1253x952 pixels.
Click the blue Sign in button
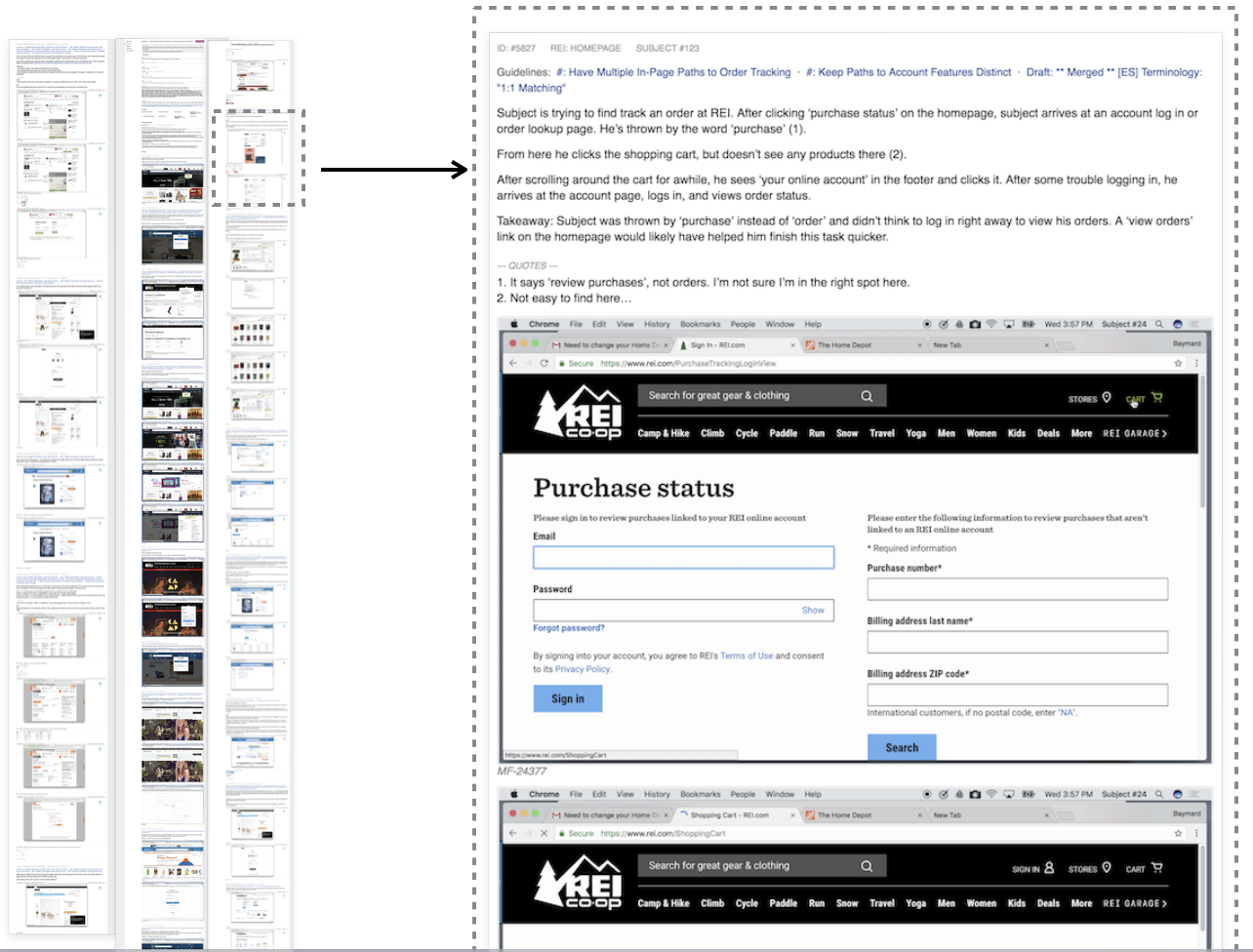coord(567,697)
